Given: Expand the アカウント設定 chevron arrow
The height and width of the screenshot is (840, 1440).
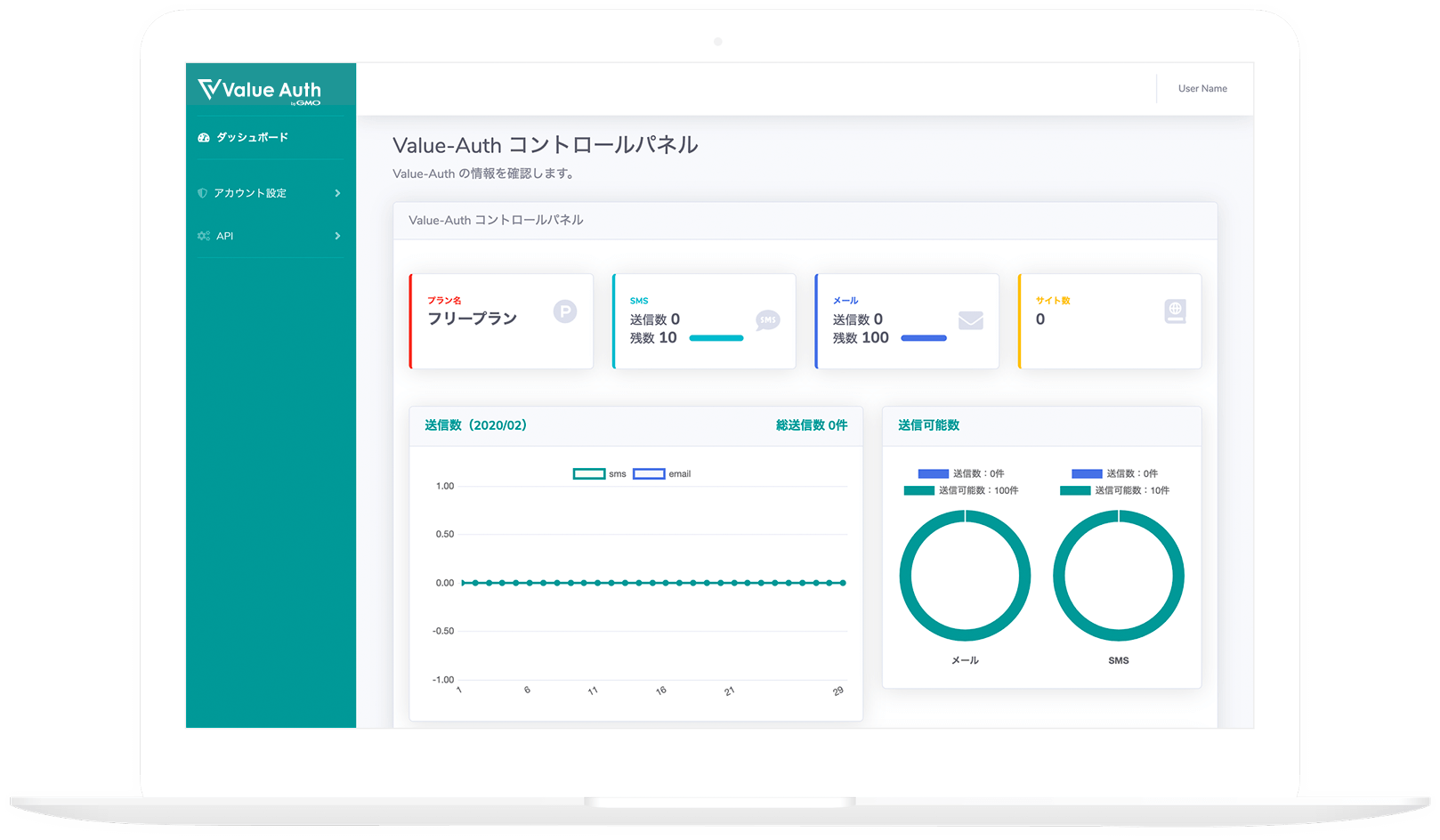Looking at the screenshot, I should [x=337, y=193].
